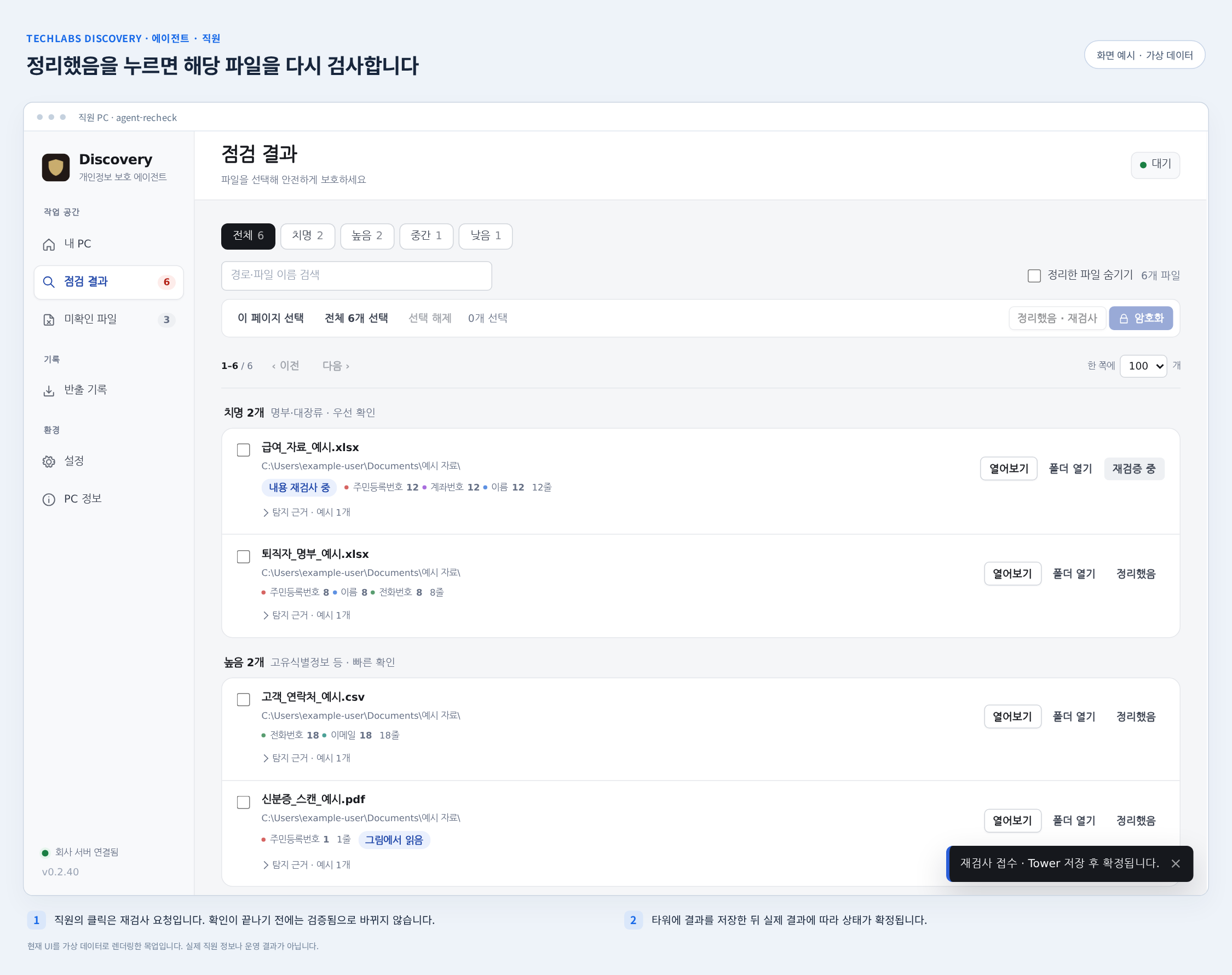Screen dimensions: 1232x975
Task: Click the 3 badge on 미확인 파일
Action: click(166, 320)
